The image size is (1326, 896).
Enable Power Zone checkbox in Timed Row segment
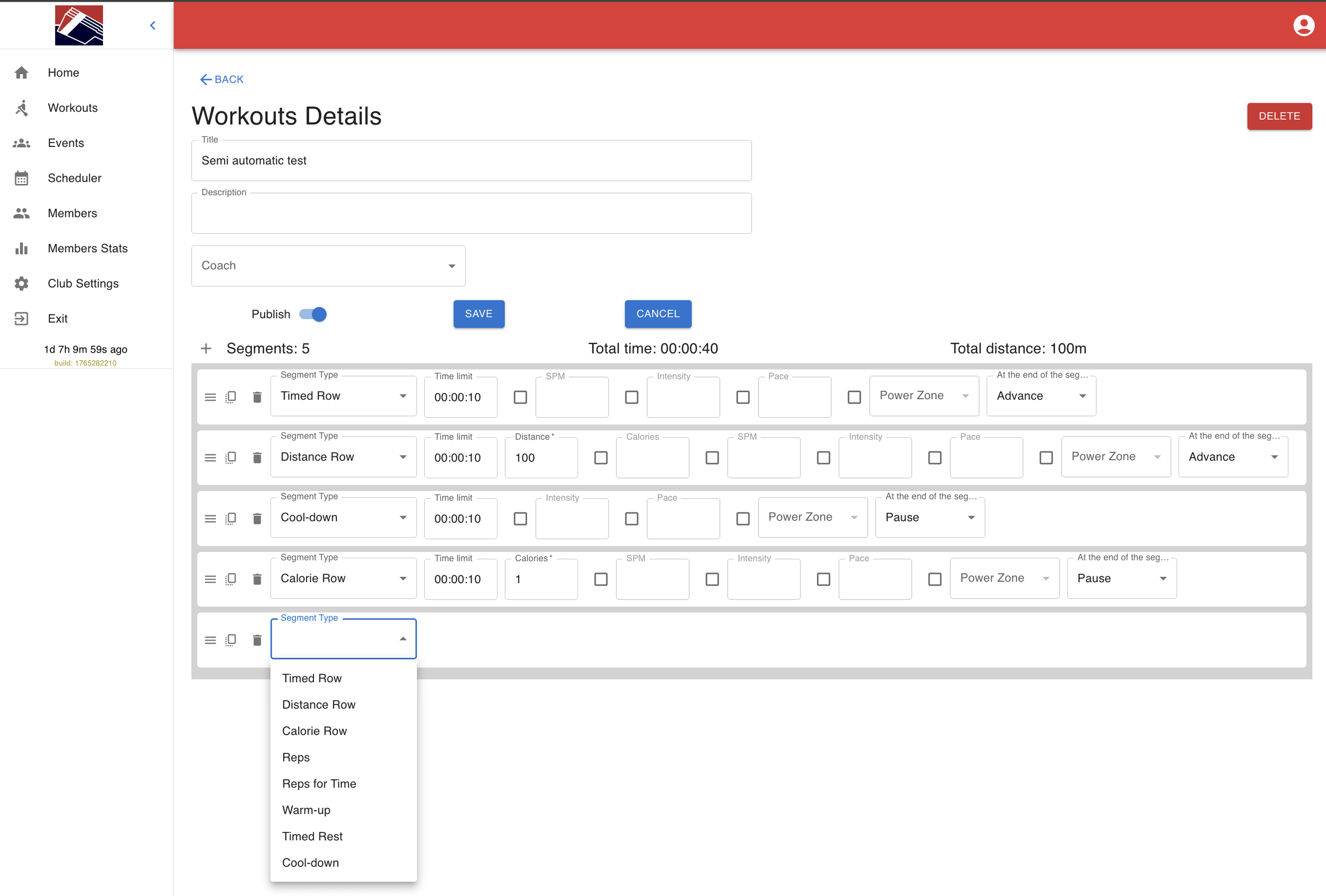click(x=854, y=397)
